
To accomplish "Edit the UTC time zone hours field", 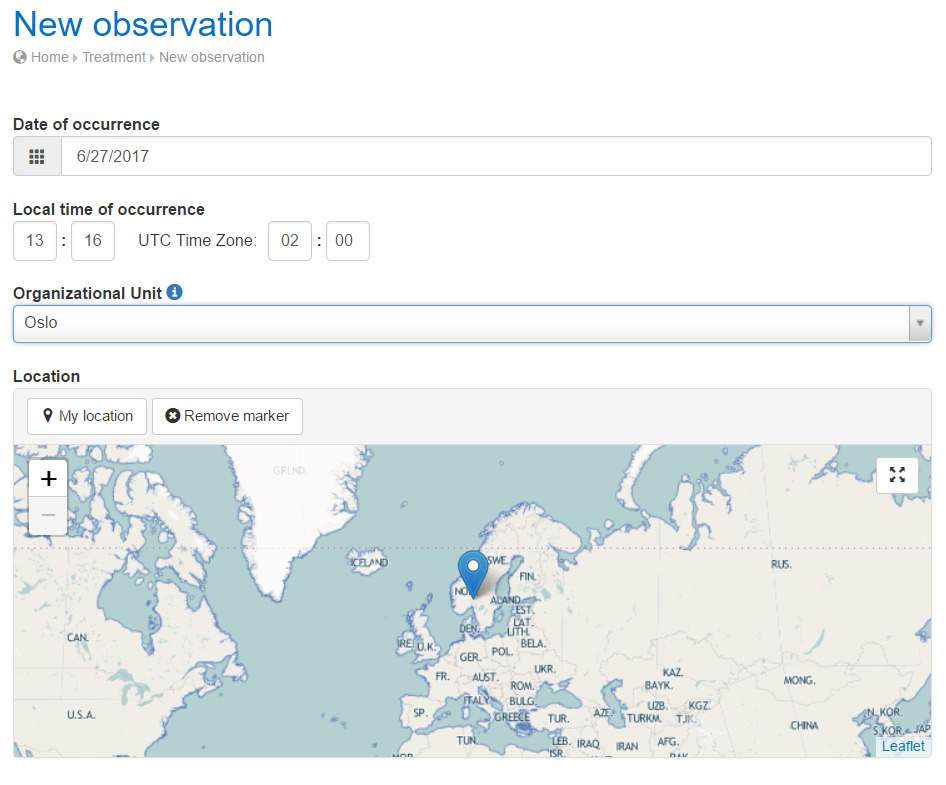I will pyautogui.click(x=290, y=241).
